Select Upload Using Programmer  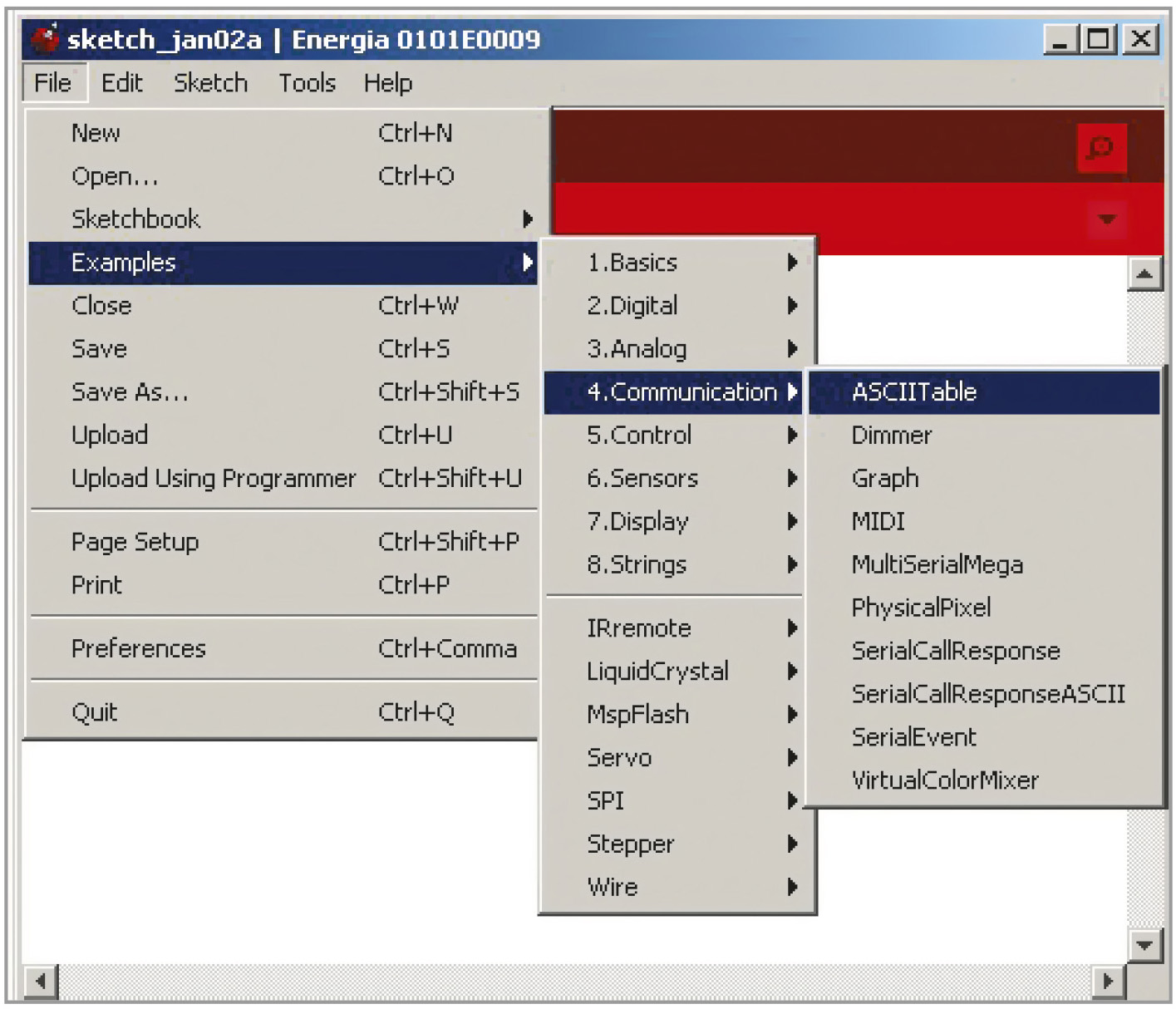[283, 479]
